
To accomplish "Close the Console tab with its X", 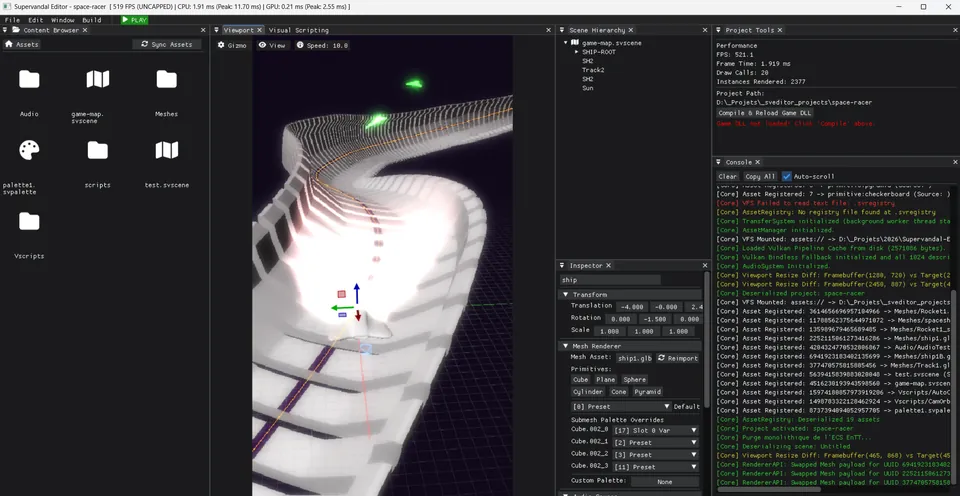I will [x=757, y=162].
